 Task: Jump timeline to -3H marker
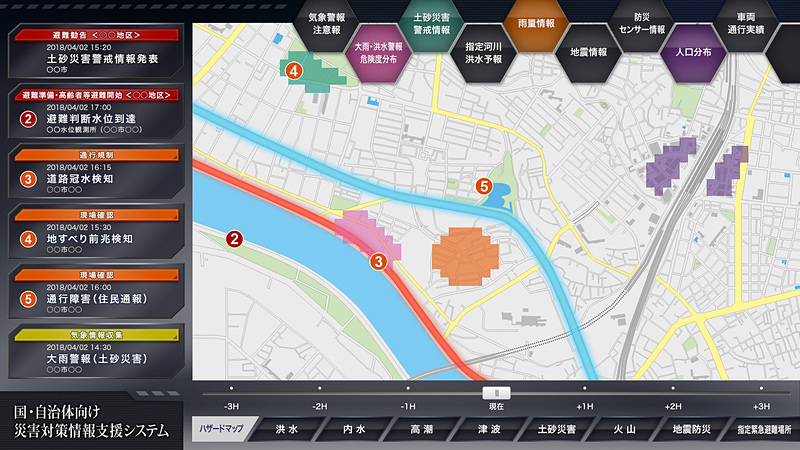(x=231, y=407)
